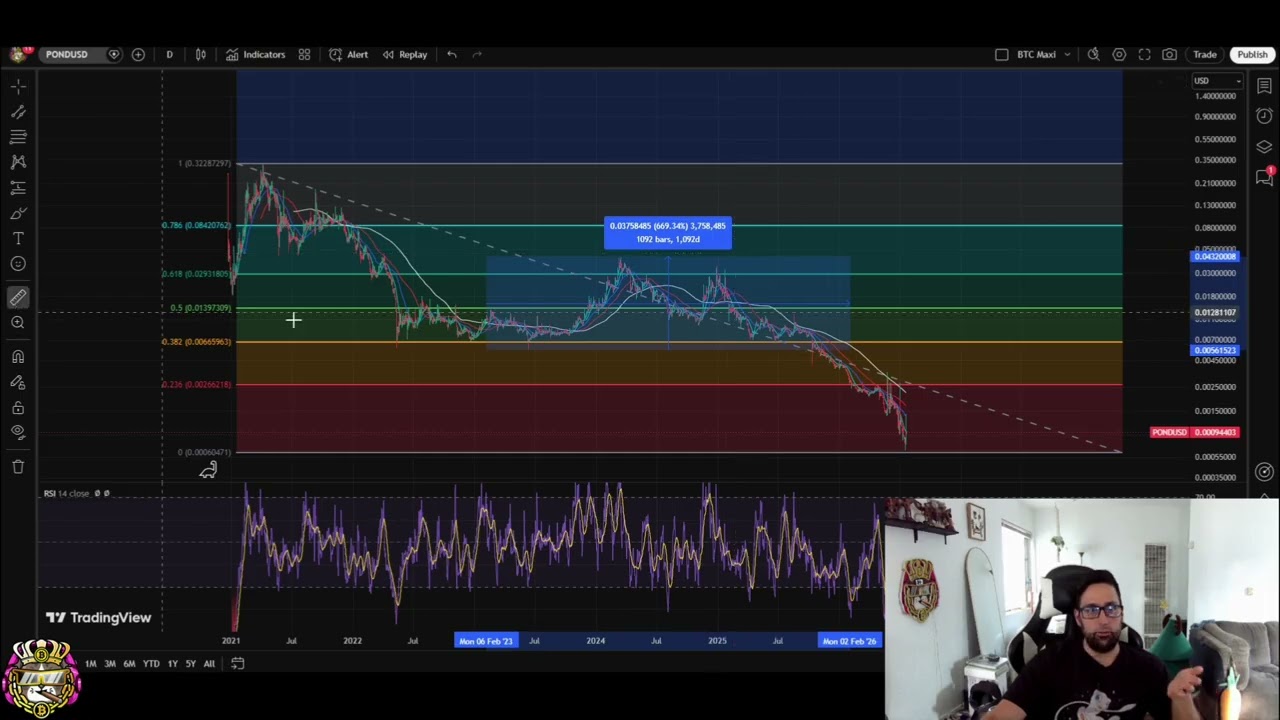Click the Mon 02 Feb '26 date marker
The image size is (1280, 720).
click(849, 641)
